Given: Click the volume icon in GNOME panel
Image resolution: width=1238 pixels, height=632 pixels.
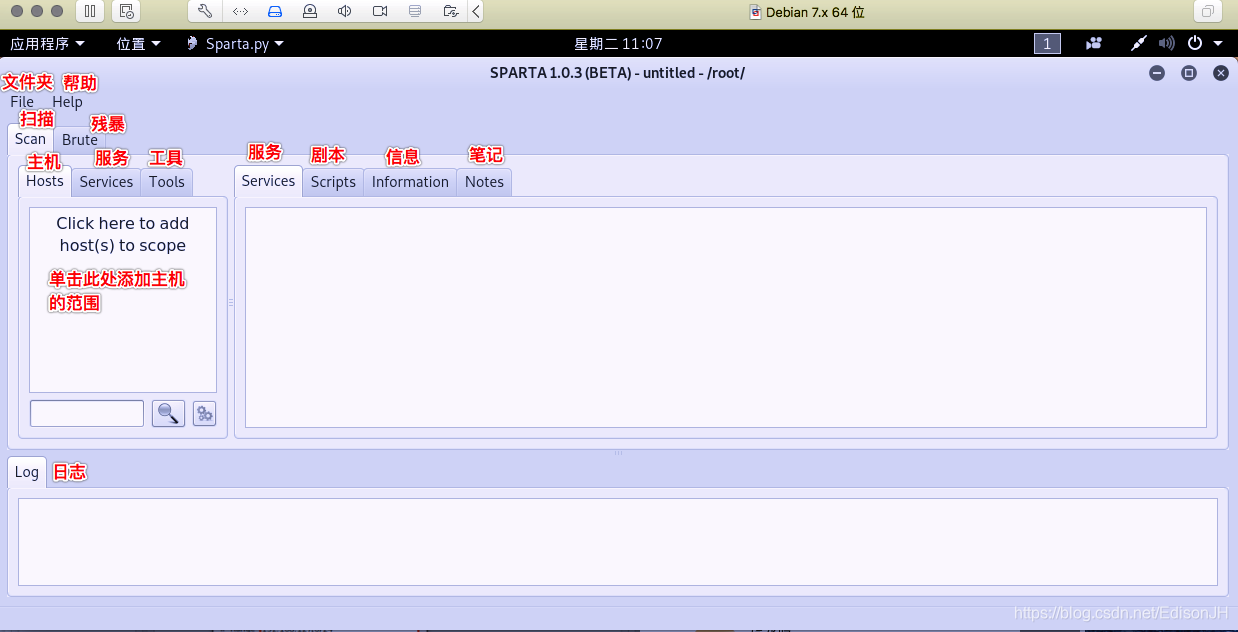Looking at the screenshot, I should point(1166,43).
